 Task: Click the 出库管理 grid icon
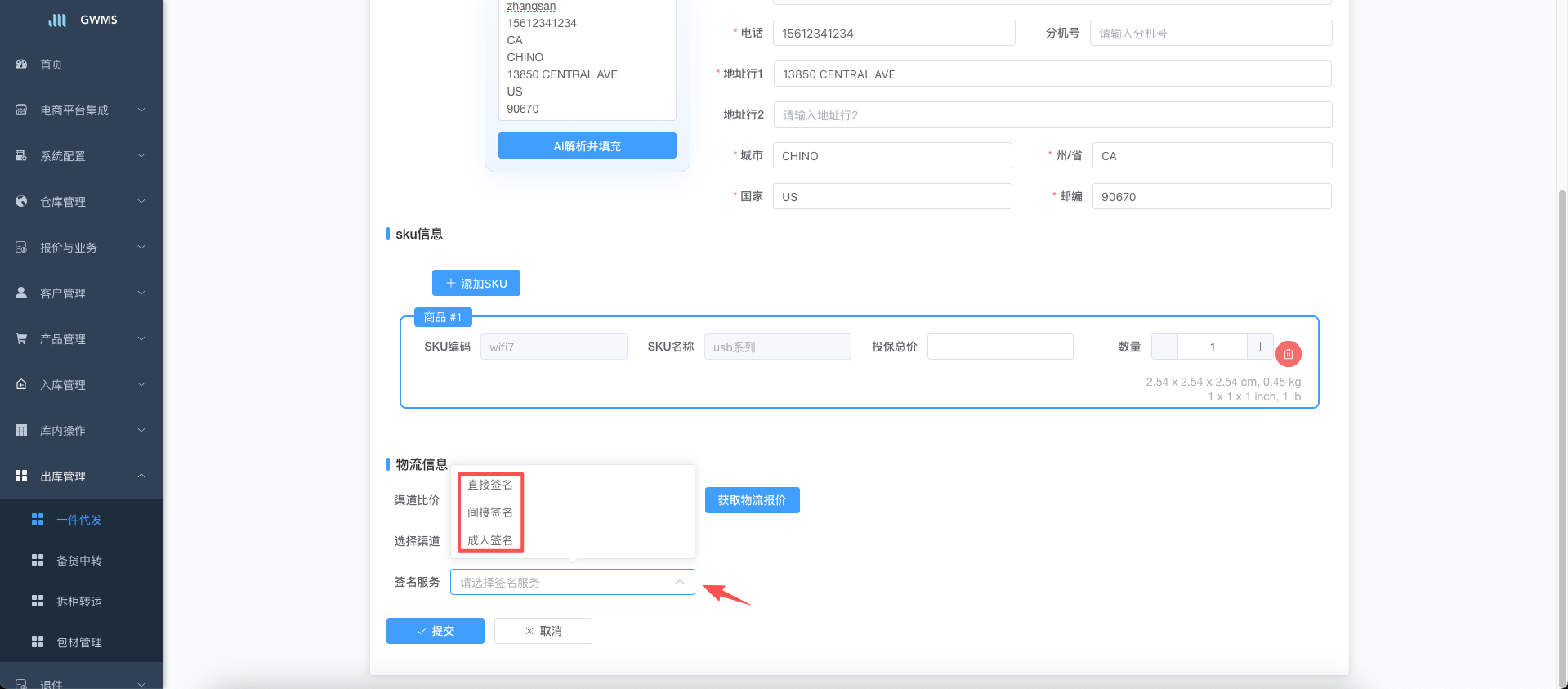click(21, 476)
